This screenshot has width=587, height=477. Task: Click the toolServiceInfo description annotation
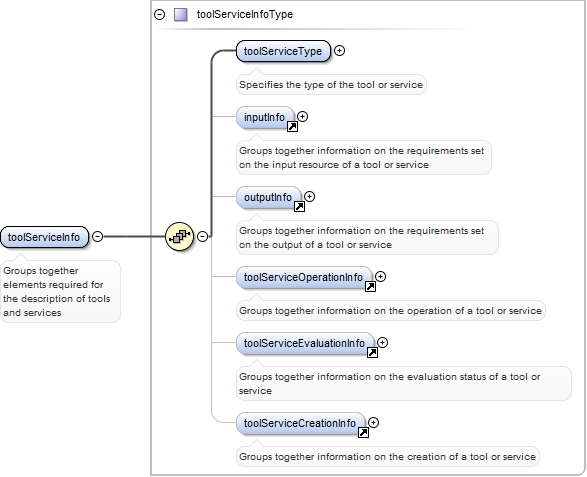point(60,291)
